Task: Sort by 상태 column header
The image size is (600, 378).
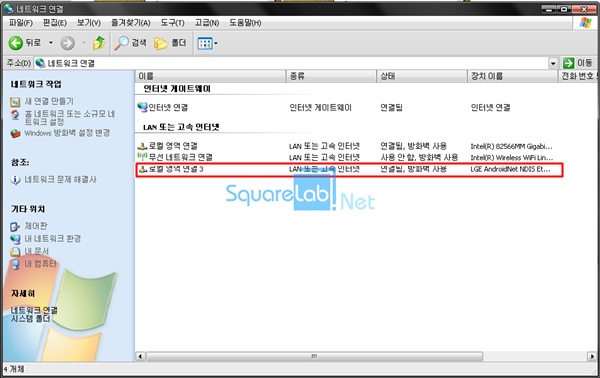Action: tap(421, 76)
